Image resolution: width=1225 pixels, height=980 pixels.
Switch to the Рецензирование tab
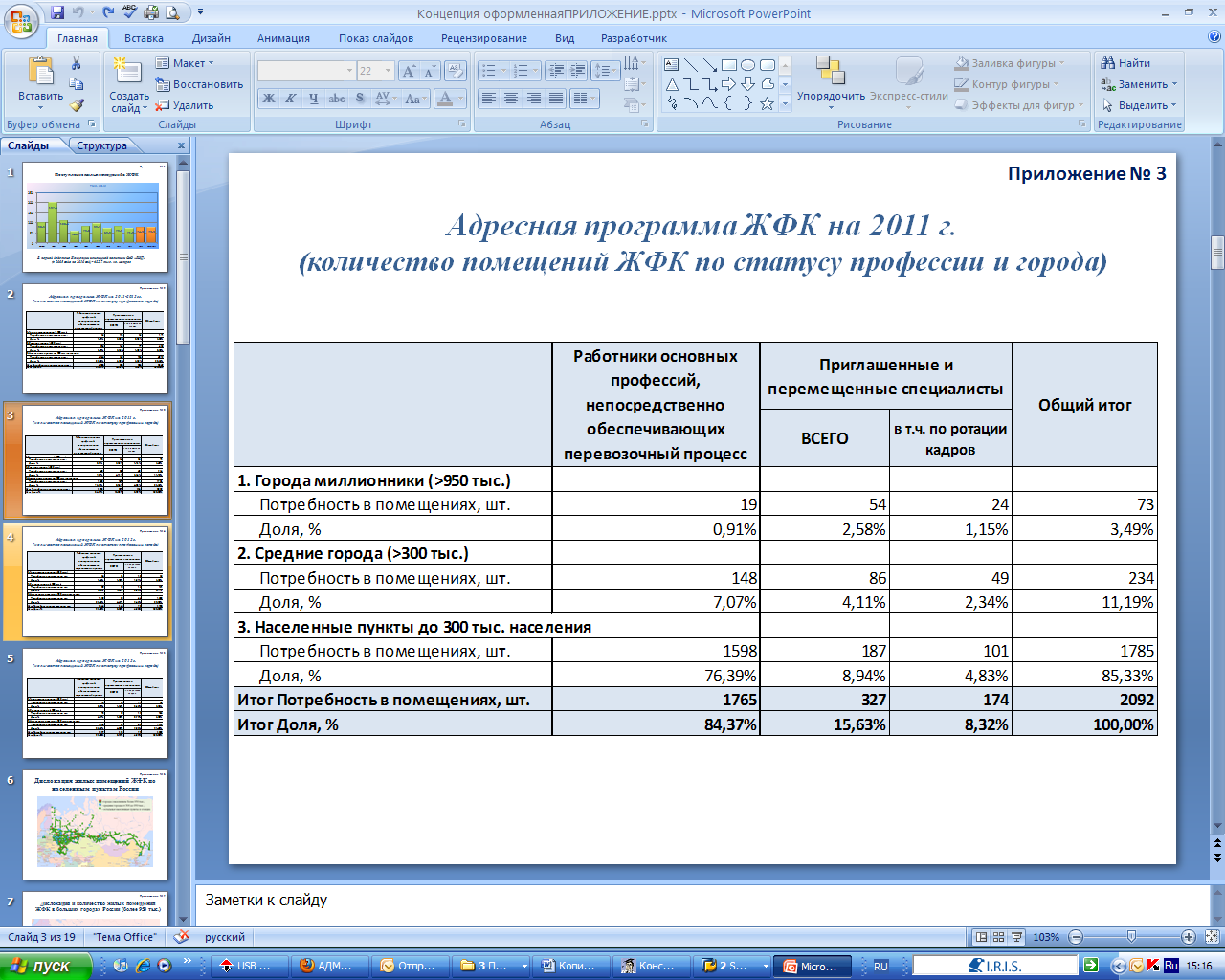pos(484,38)
